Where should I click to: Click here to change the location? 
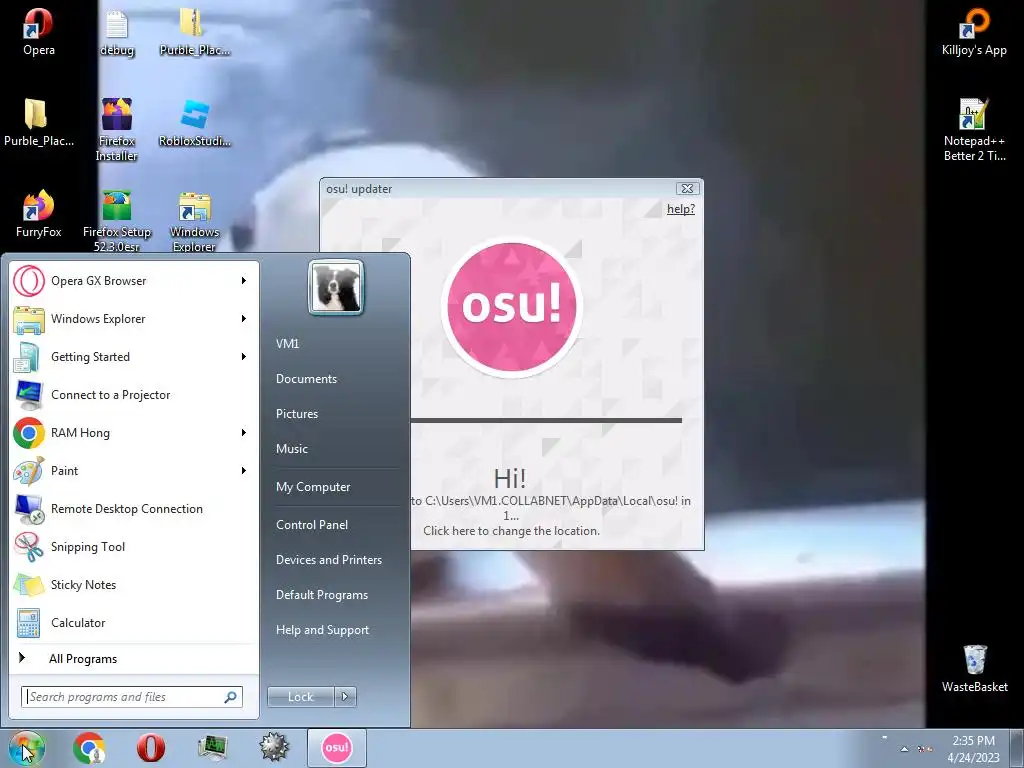[511, 531]
